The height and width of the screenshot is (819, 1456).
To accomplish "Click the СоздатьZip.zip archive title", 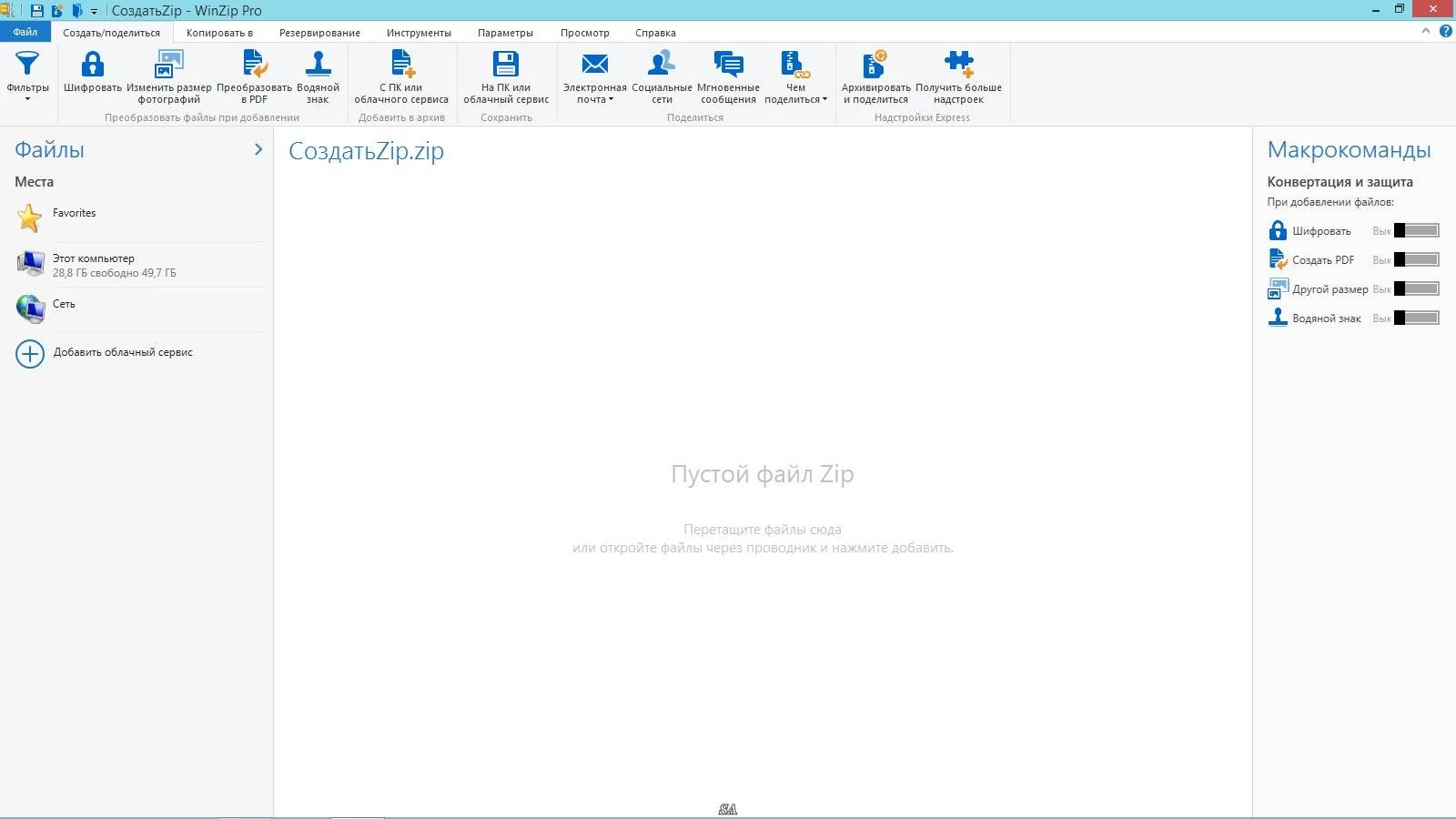I will coord(366,151).
